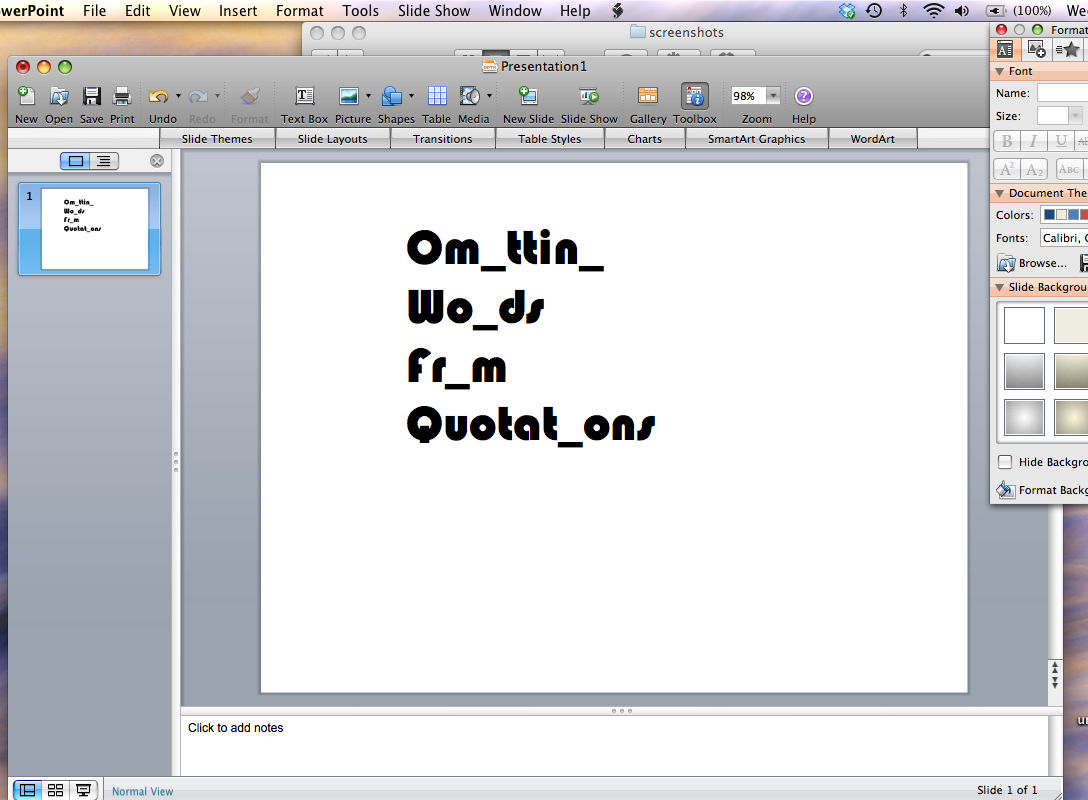
Task: Switch to outline view in slide pane
Action: 103,161
